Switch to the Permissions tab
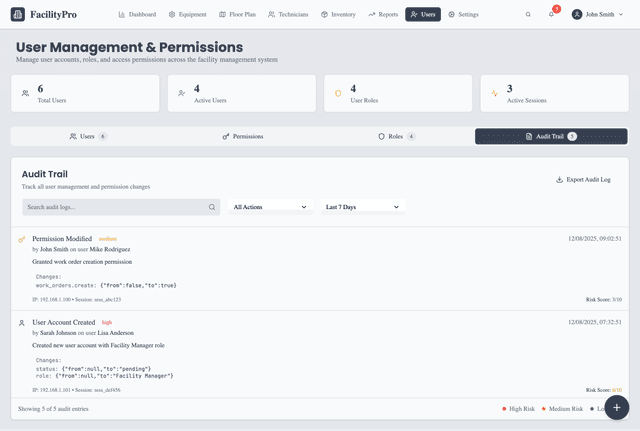The height and width of the screenshot is (431, 640). (242, 136)
